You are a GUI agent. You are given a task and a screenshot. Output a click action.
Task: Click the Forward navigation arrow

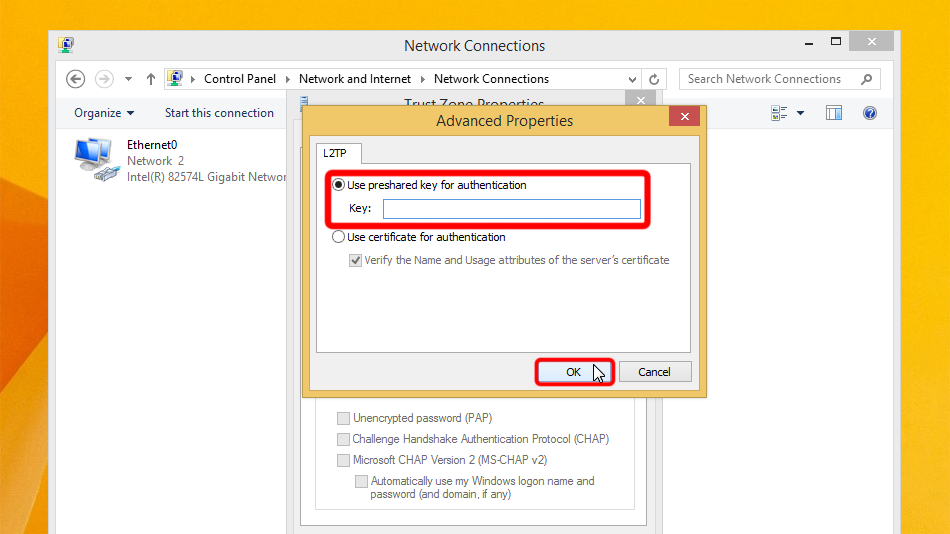pos(104,79)
